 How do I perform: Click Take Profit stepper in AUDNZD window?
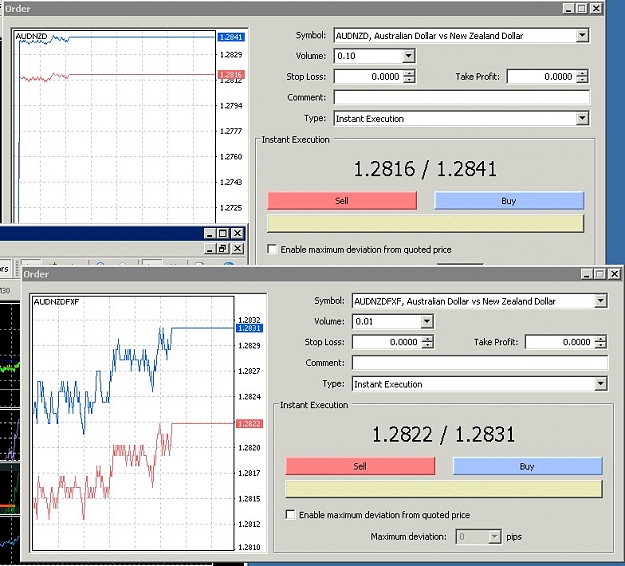click(582, 77)
